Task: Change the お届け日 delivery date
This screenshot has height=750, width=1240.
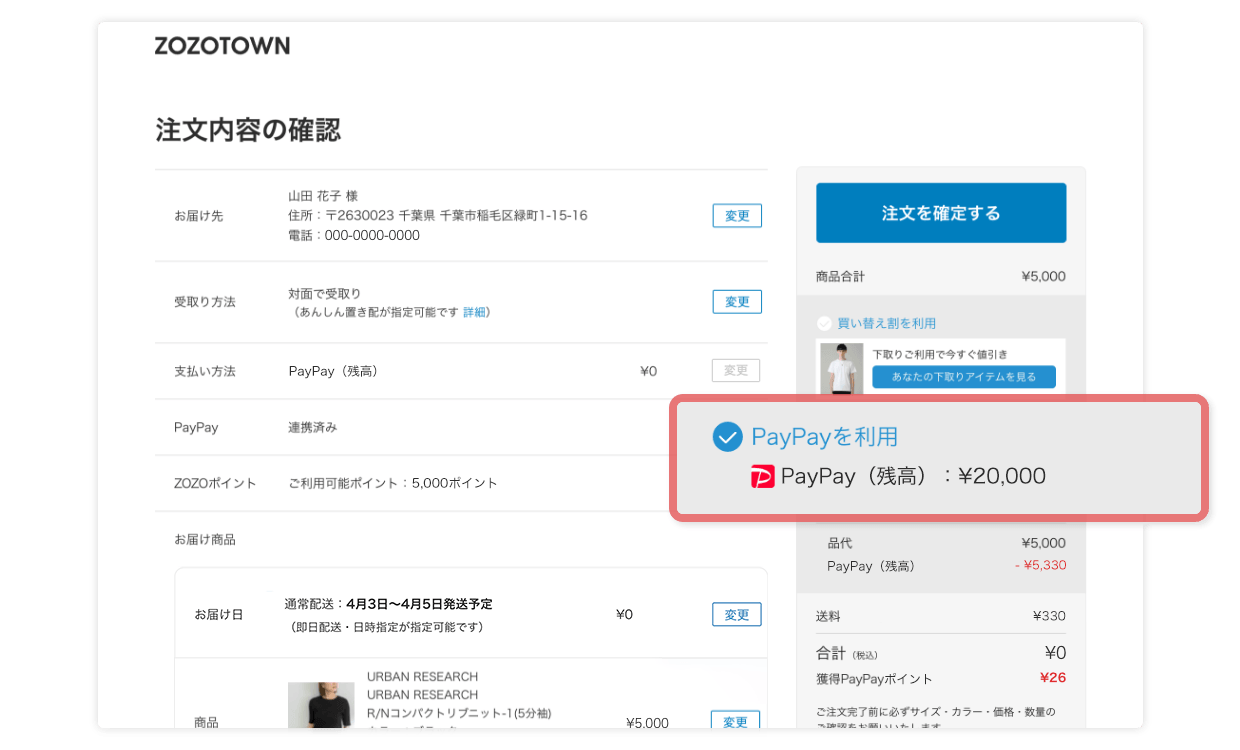Action: click(737, 614)
